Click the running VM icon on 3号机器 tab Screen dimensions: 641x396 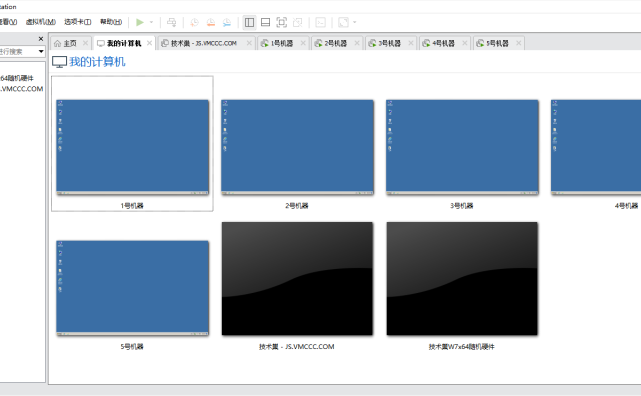372,43
